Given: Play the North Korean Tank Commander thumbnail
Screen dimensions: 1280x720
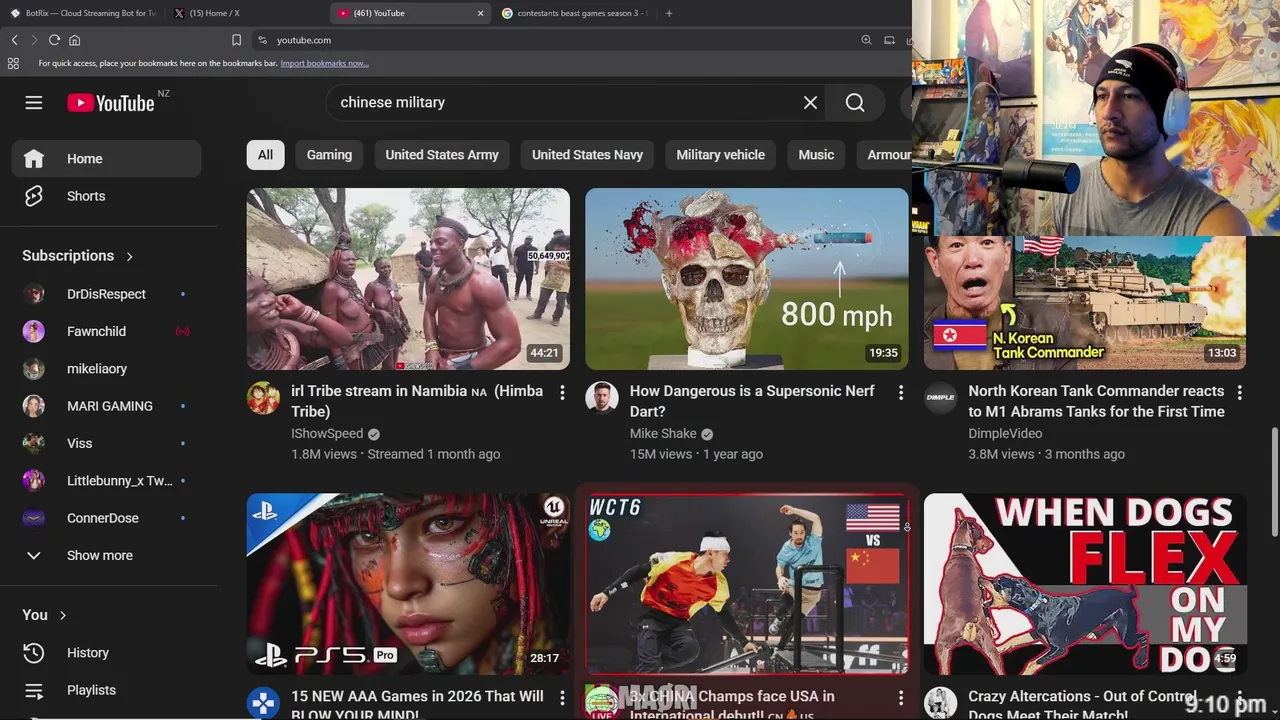Looking at the screenshot, I should tap(1085, 303).
